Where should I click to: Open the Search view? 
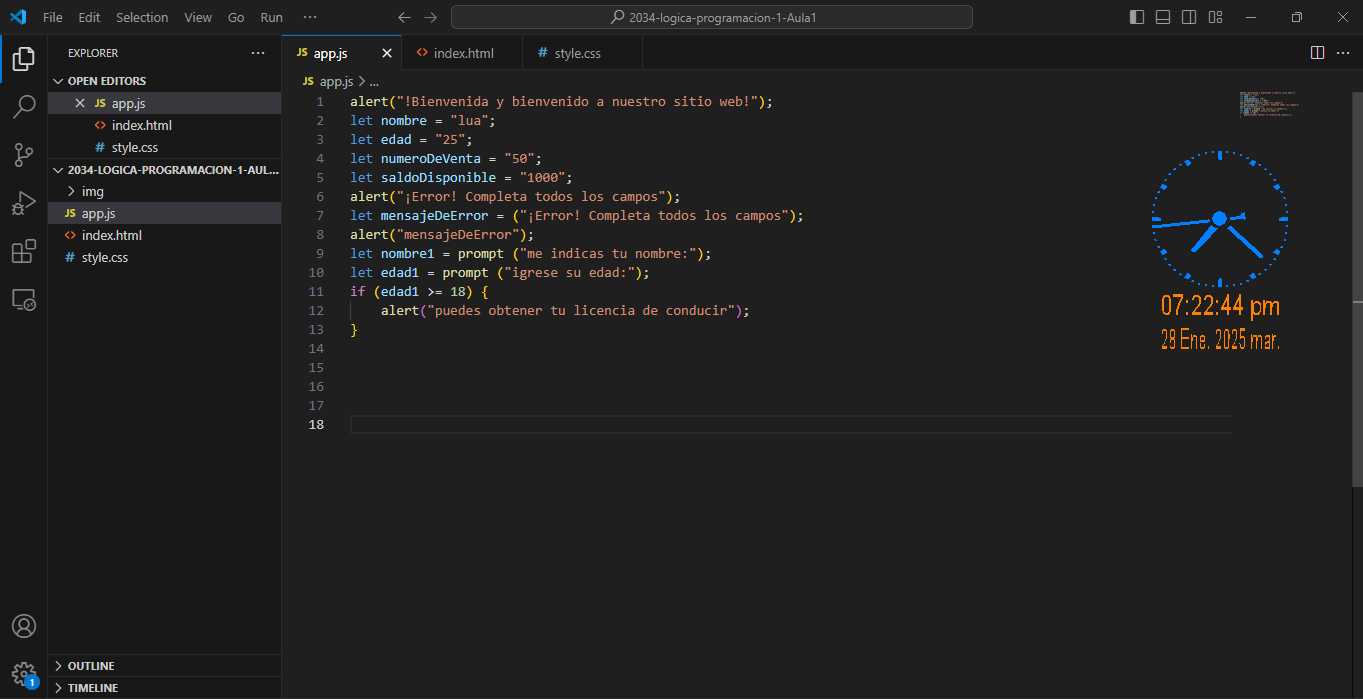click(x=23, y=107)
